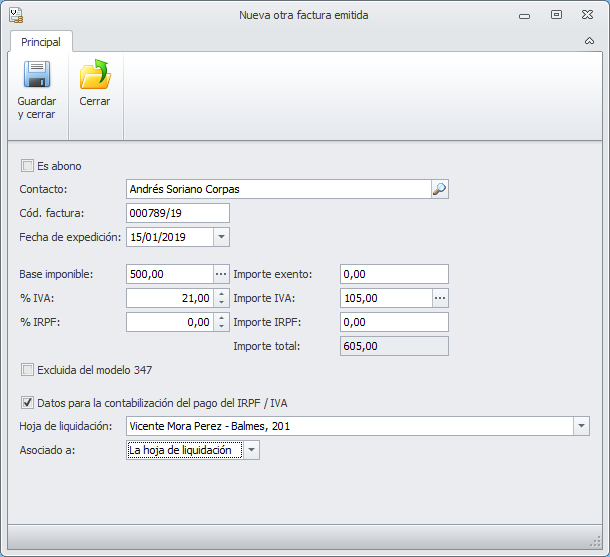Viewport: 610px width, 557px height.
Task: Expand the Hoja de liquidación dropdown
Action: (x=581, y=426)
